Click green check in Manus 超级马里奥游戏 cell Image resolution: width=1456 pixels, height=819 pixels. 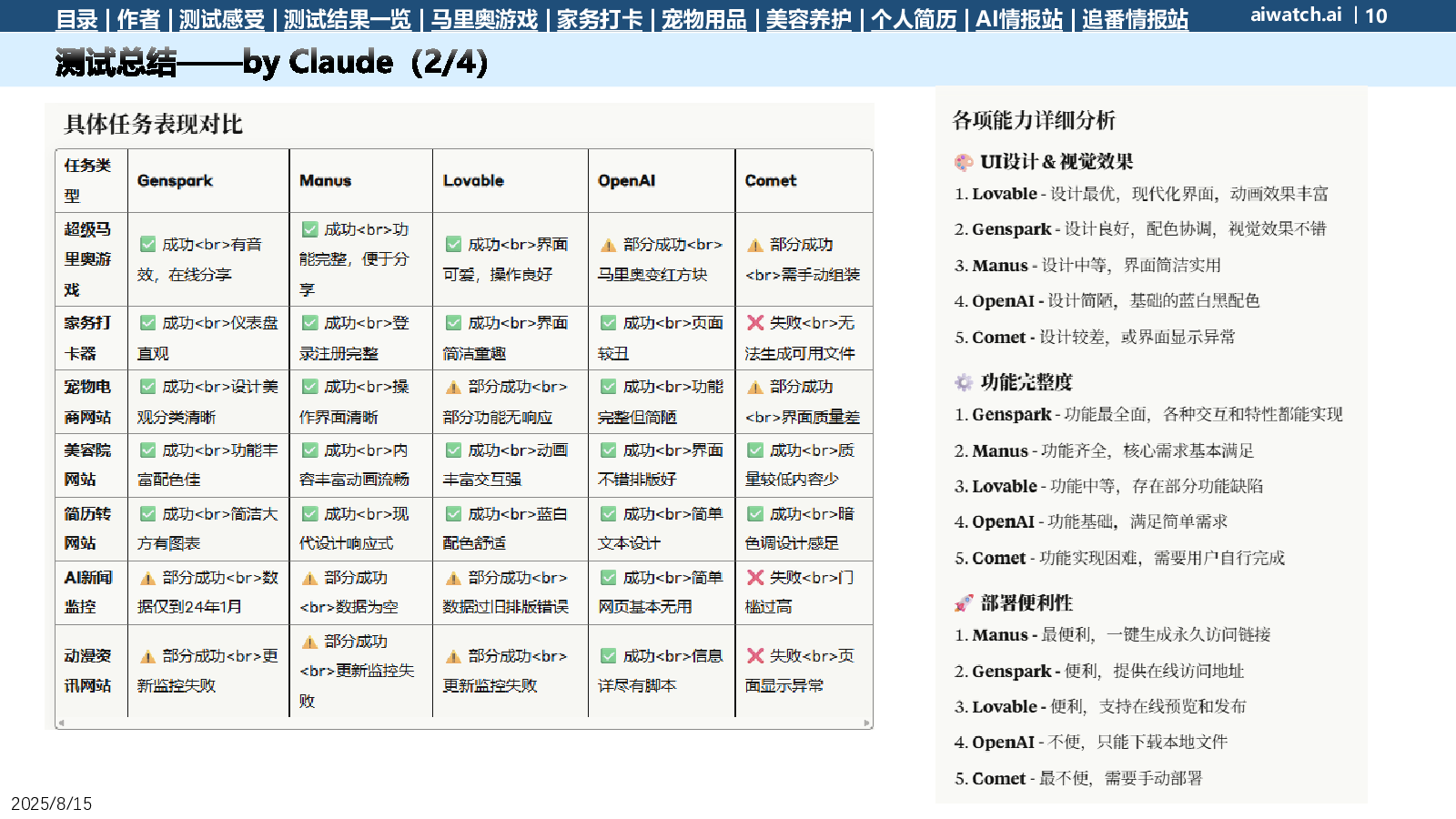tap(309, 229)
